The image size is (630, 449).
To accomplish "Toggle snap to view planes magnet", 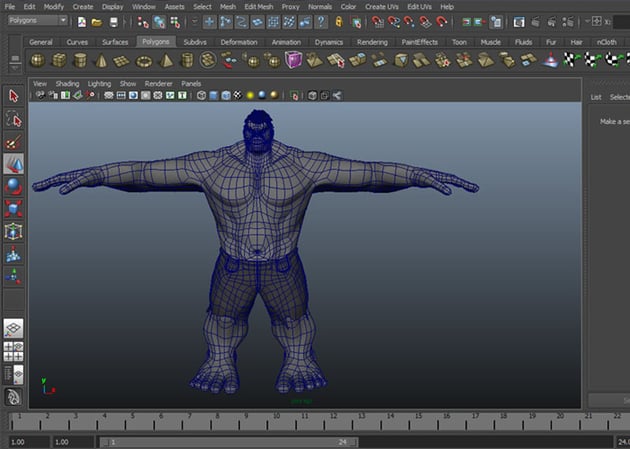I will pos(425,22).
